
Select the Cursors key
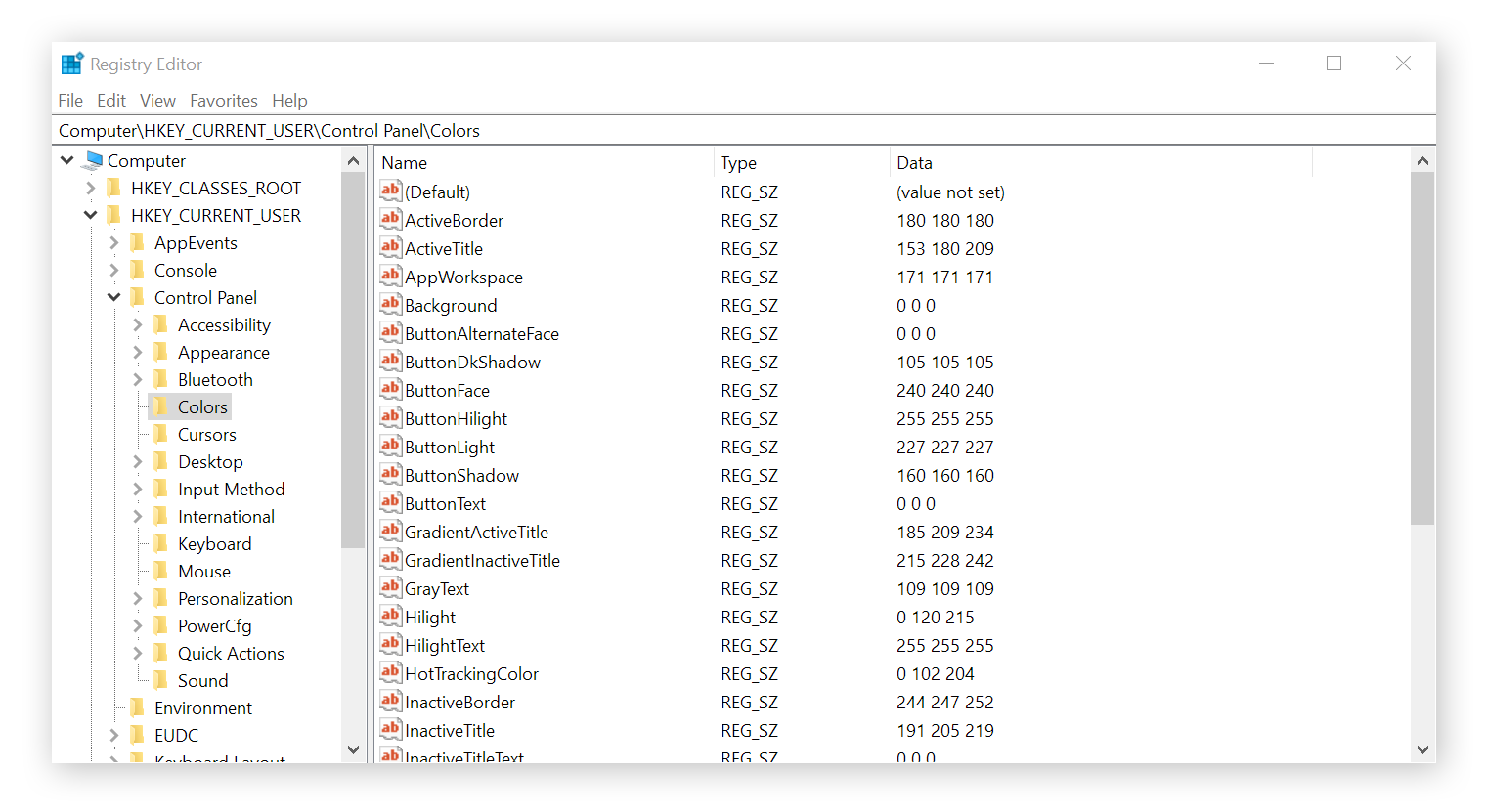point(206,434)
